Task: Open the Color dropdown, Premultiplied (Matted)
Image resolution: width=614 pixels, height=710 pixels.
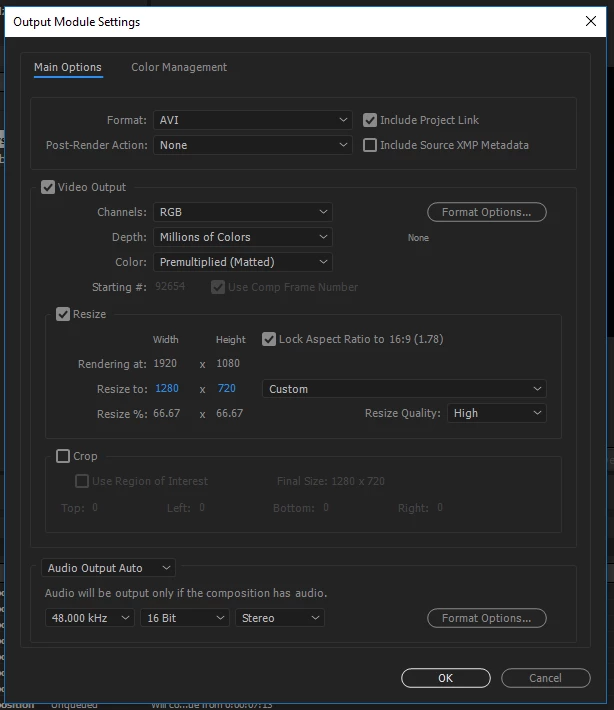Action: pyautogui.click(x=243, y=262)
